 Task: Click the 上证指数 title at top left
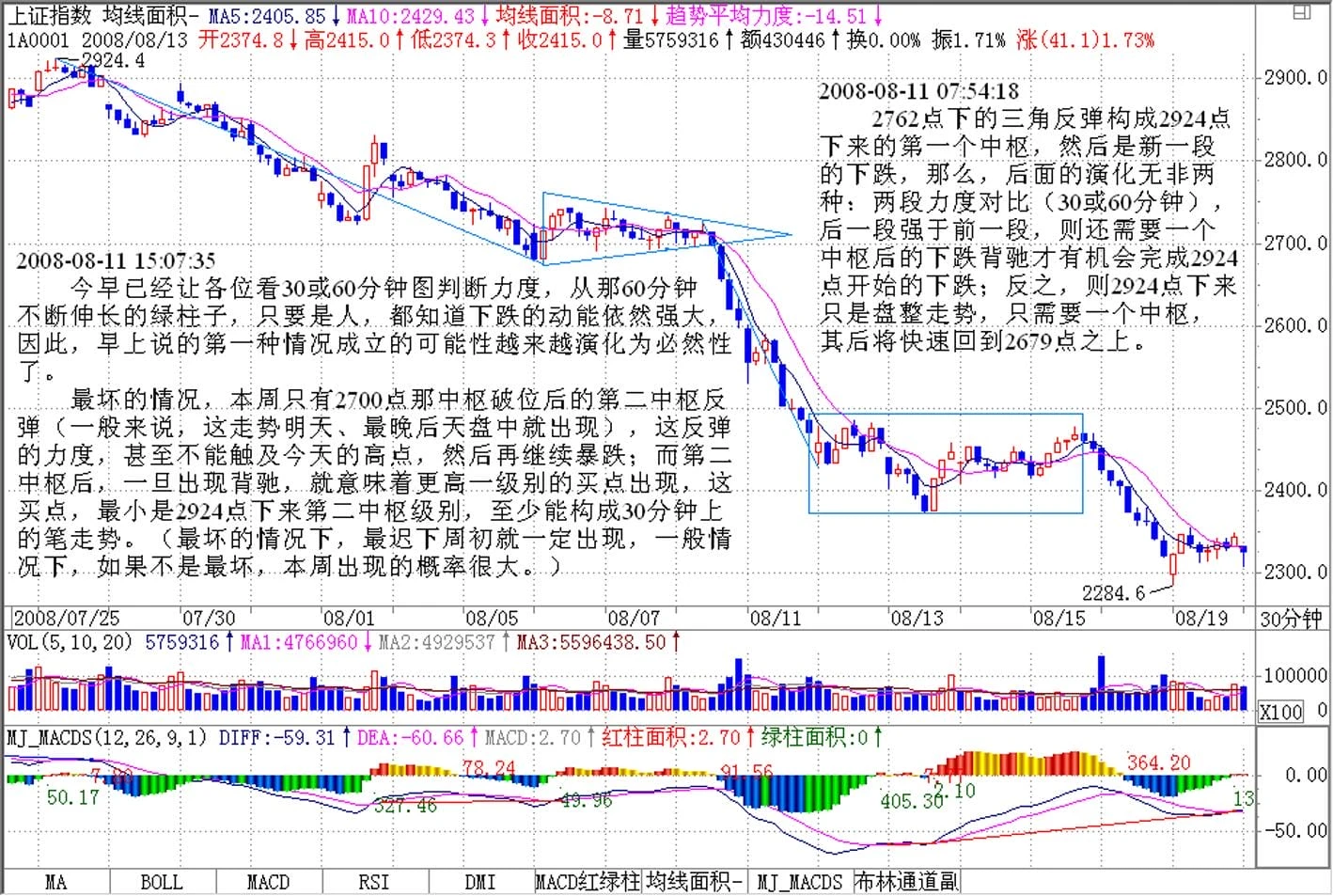pyautogui.click(x=50, y=15)
